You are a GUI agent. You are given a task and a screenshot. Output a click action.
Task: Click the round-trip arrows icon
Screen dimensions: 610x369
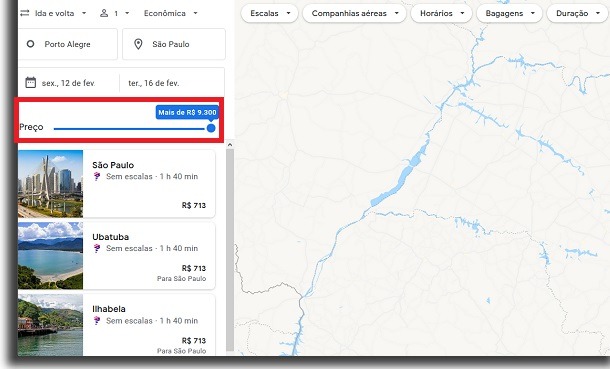point(25,13)
